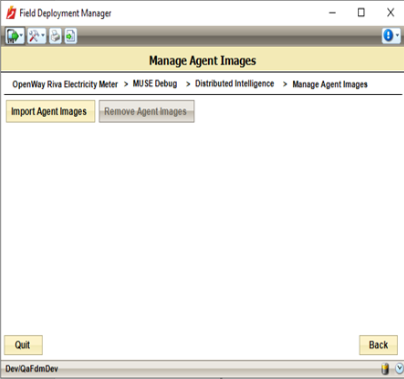Image resolution: width=404 pixels, height=379 pixels.
Task: Click the document export icon in toolbar
Action: 71,36
